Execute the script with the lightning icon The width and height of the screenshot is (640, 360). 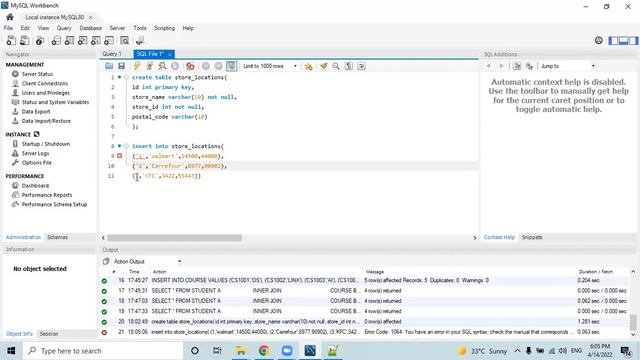pyautogui.click(x=137, y=66)
